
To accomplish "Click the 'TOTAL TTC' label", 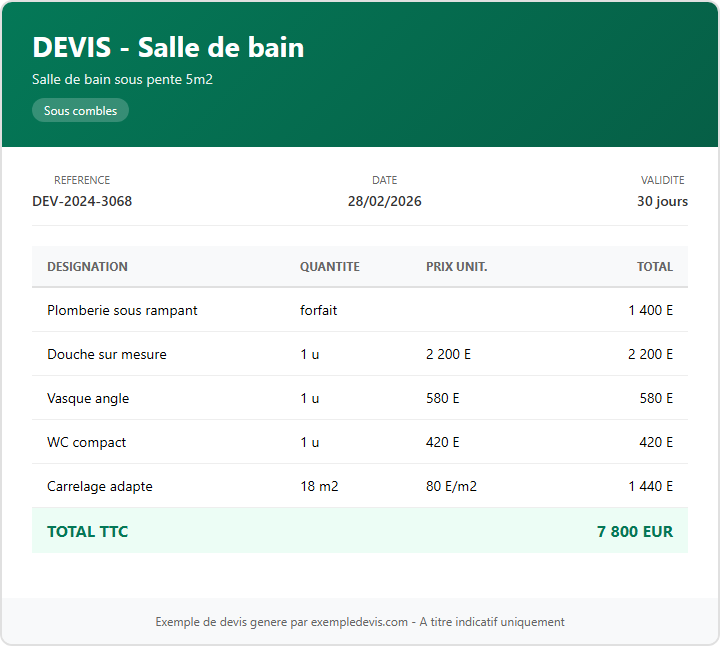I will (x=87, y=531).
